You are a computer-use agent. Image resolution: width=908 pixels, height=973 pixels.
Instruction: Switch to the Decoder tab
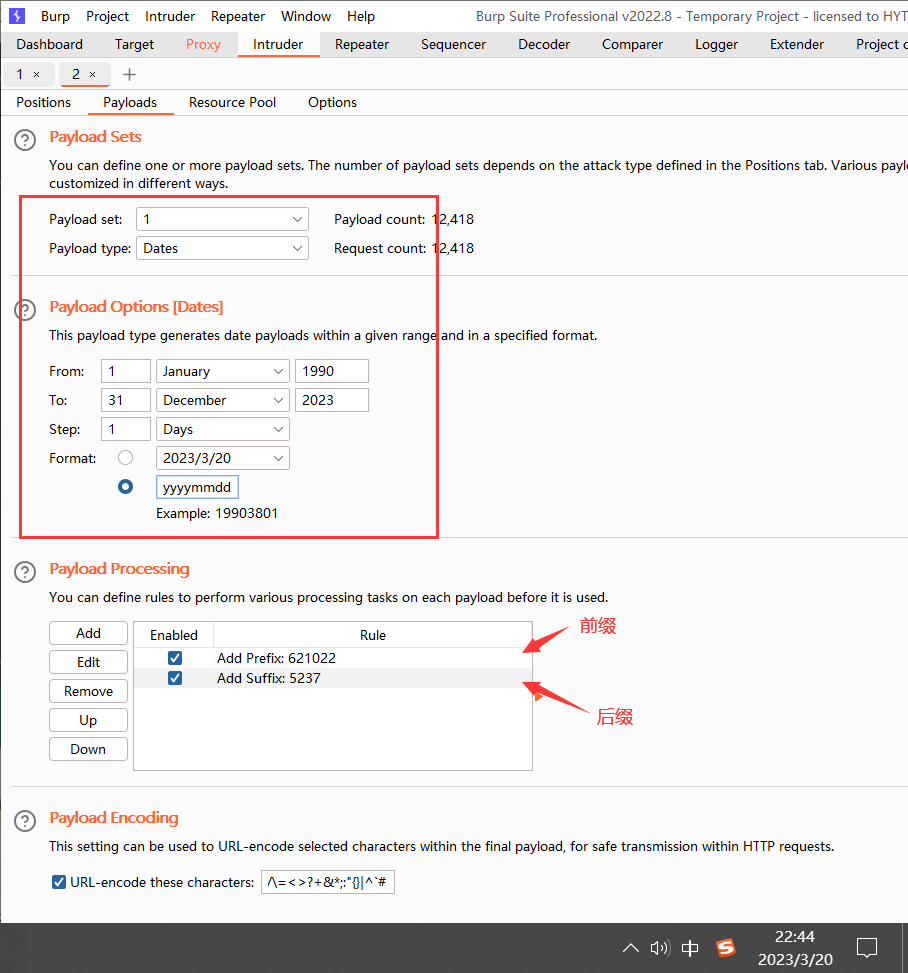tap(544, 45)
